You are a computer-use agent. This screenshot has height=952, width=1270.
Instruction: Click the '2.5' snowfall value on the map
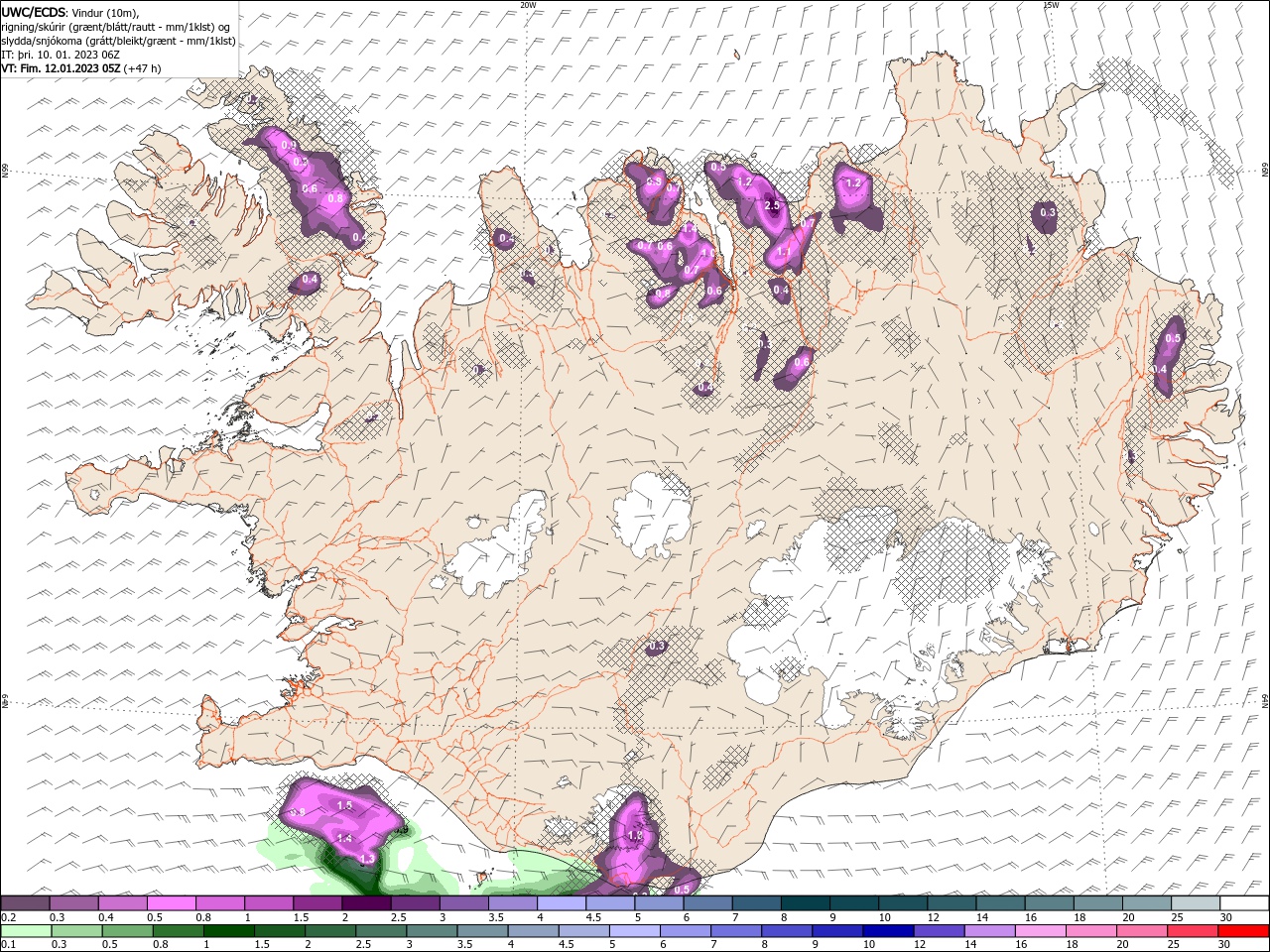(x=774, y=205)
